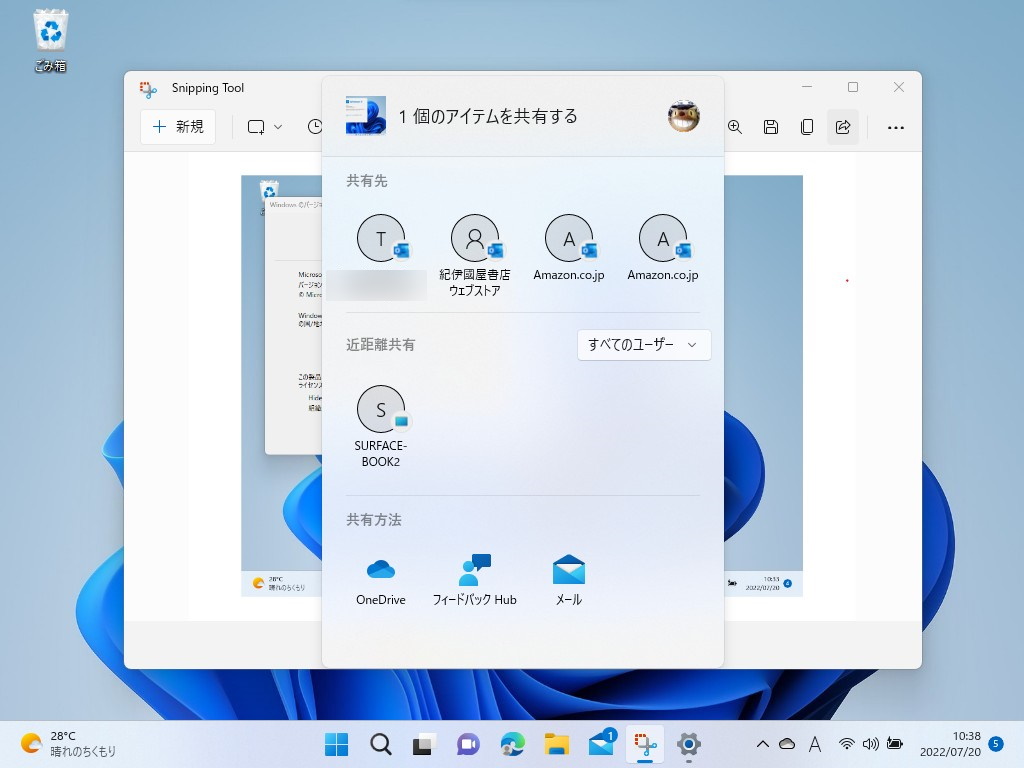Viewport: 1024px width, 768px height.
Task: Open the Windows Start menu
Action: 336,744
